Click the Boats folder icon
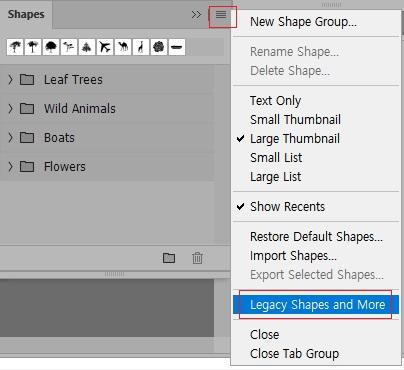 tap(27, 137)
